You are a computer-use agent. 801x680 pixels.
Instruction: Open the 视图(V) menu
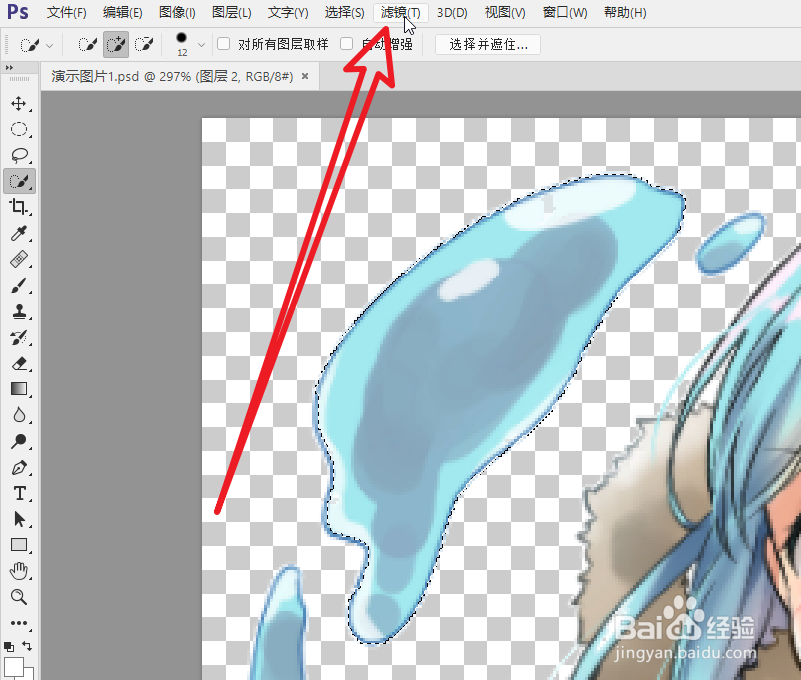[505, 12]
